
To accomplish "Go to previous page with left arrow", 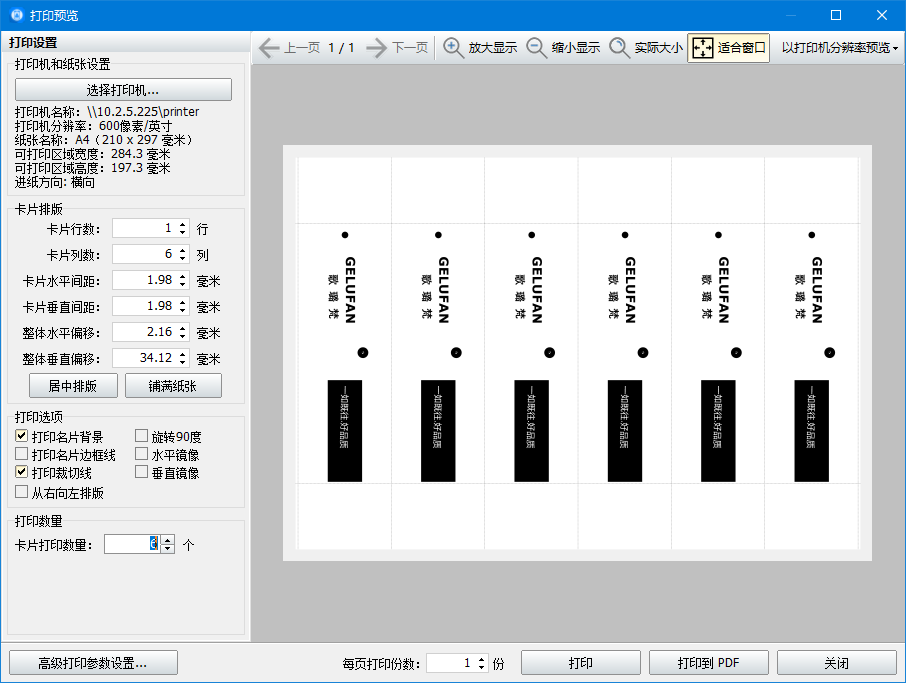I will tap(269, 47).
